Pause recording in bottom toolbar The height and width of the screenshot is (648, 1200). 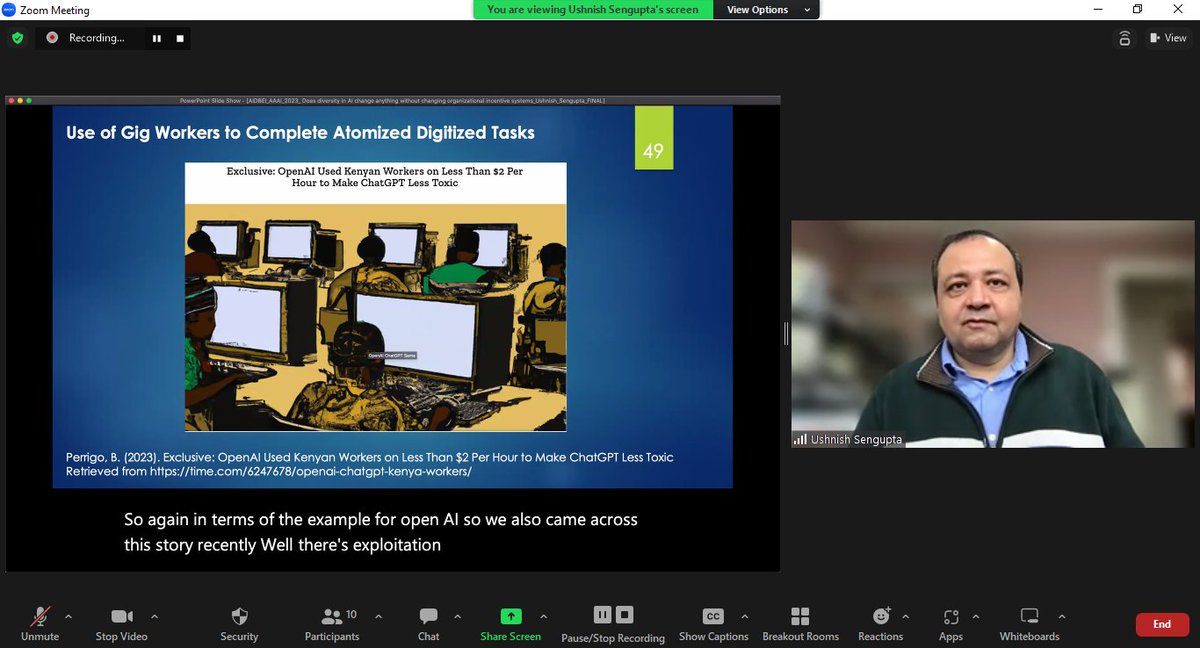(602, 615)
